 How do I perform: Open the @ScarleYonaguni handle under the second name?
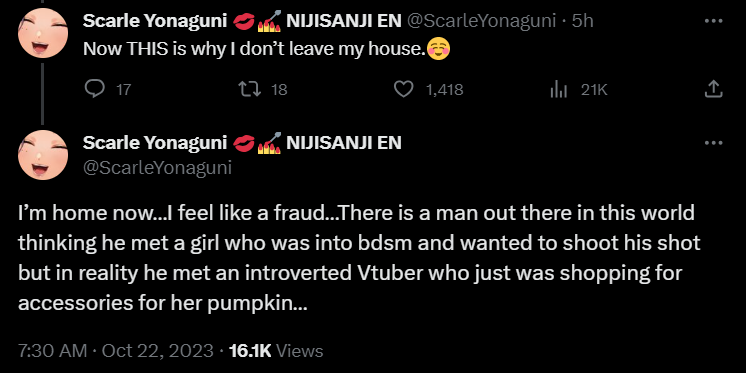pos(157,167)
